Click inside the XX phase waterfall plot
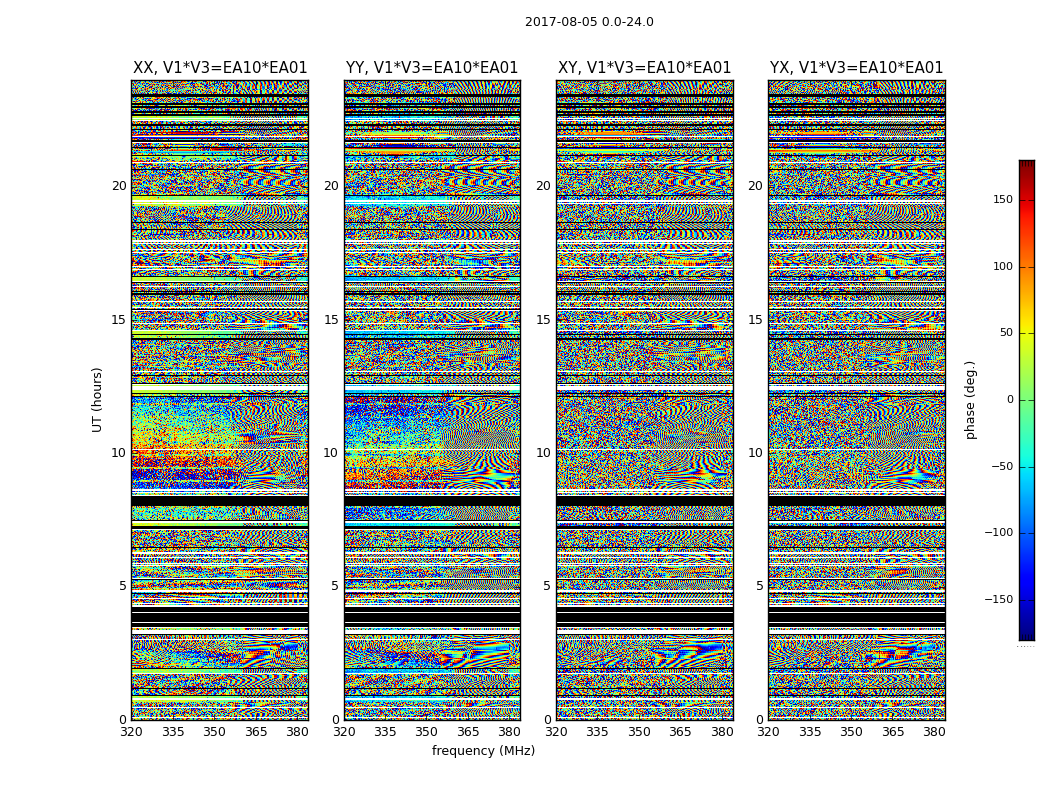This screenshot has width=1050, height=800. click(x=220, y=400)
